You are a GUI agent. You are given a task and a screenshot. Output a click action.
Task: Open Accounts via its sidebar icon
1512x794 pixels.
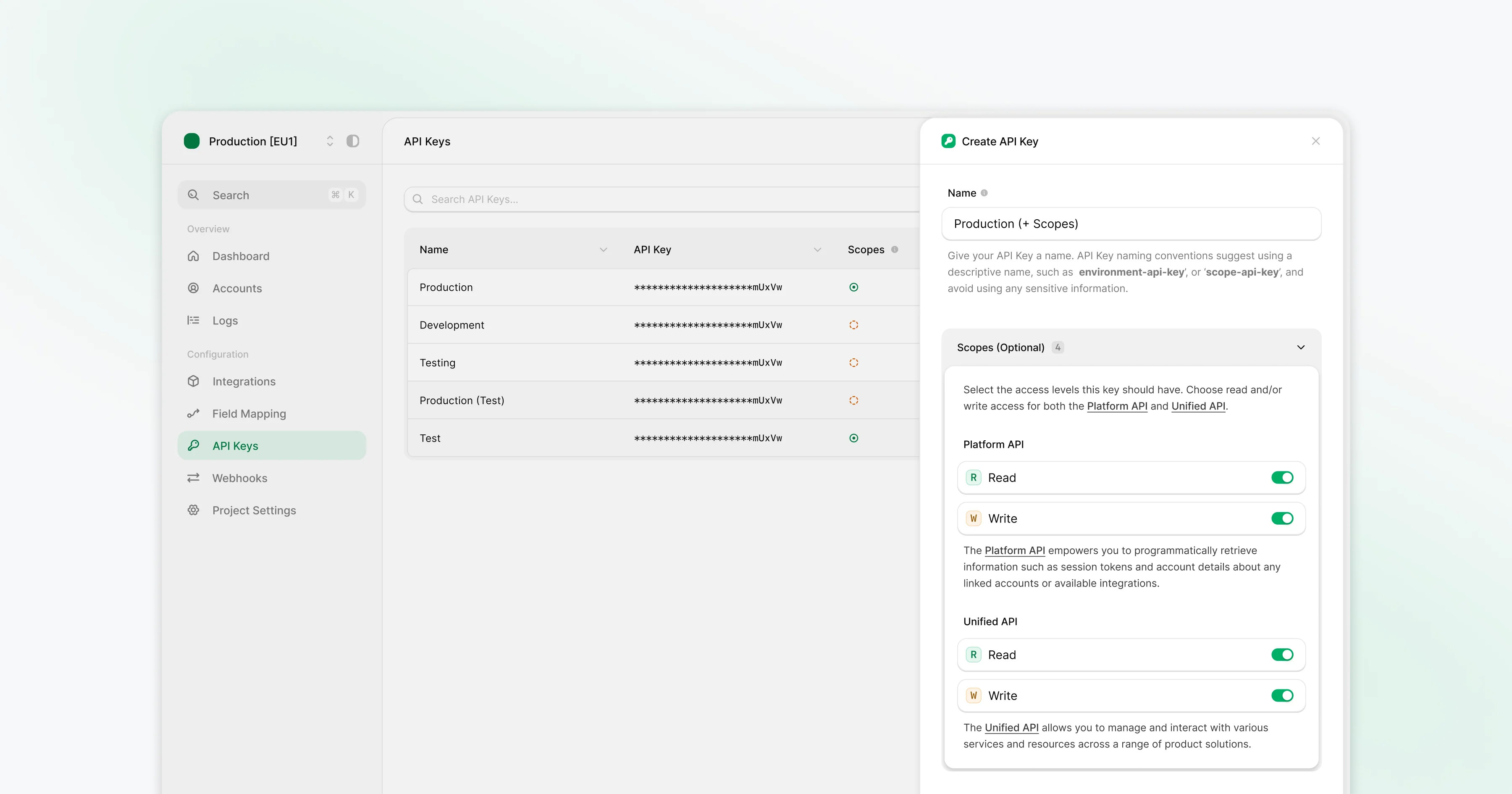[194, 288]
